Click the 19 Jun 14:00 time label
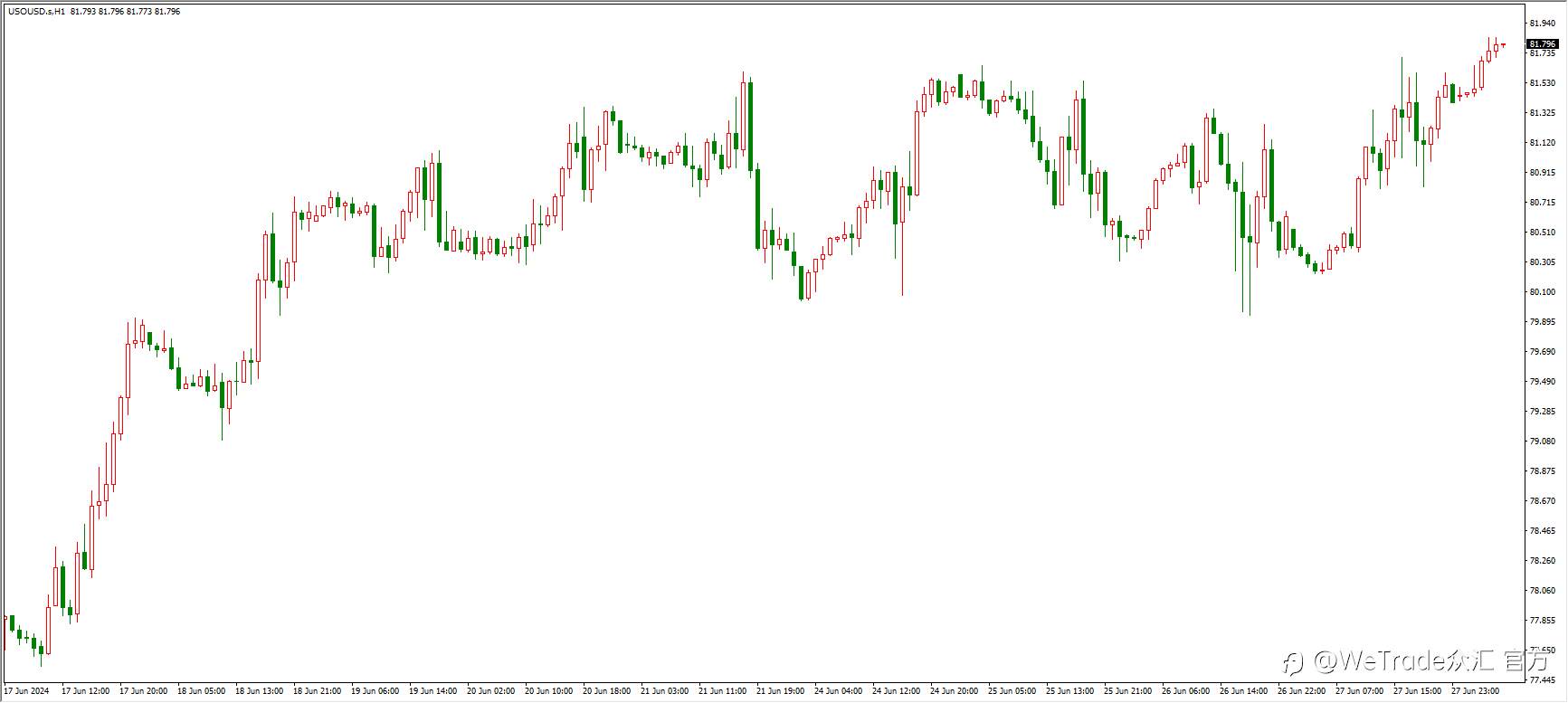This screenshot has width=1568, height=703. click(x=433, y=691)
